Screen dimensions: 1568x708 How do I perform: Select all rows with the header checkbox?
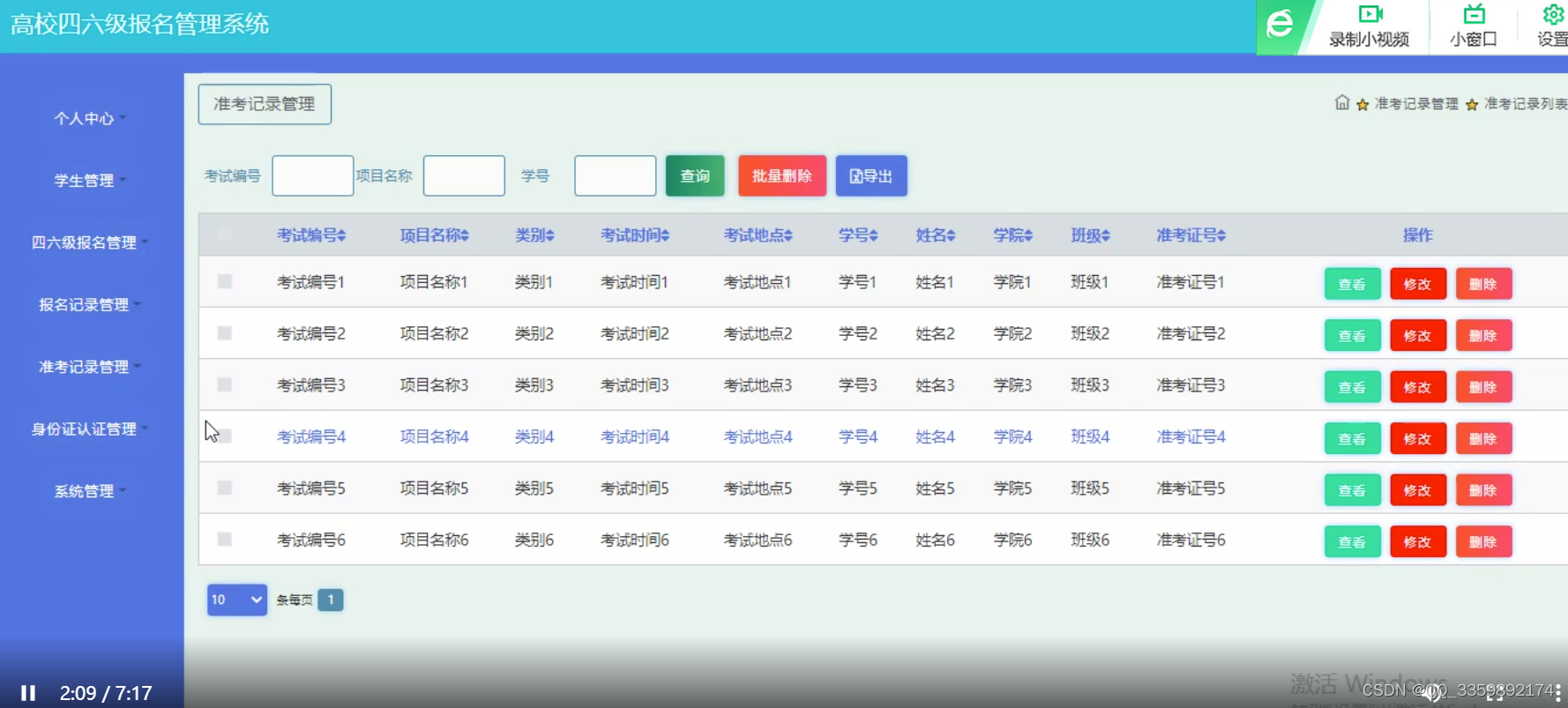[225, 235]
